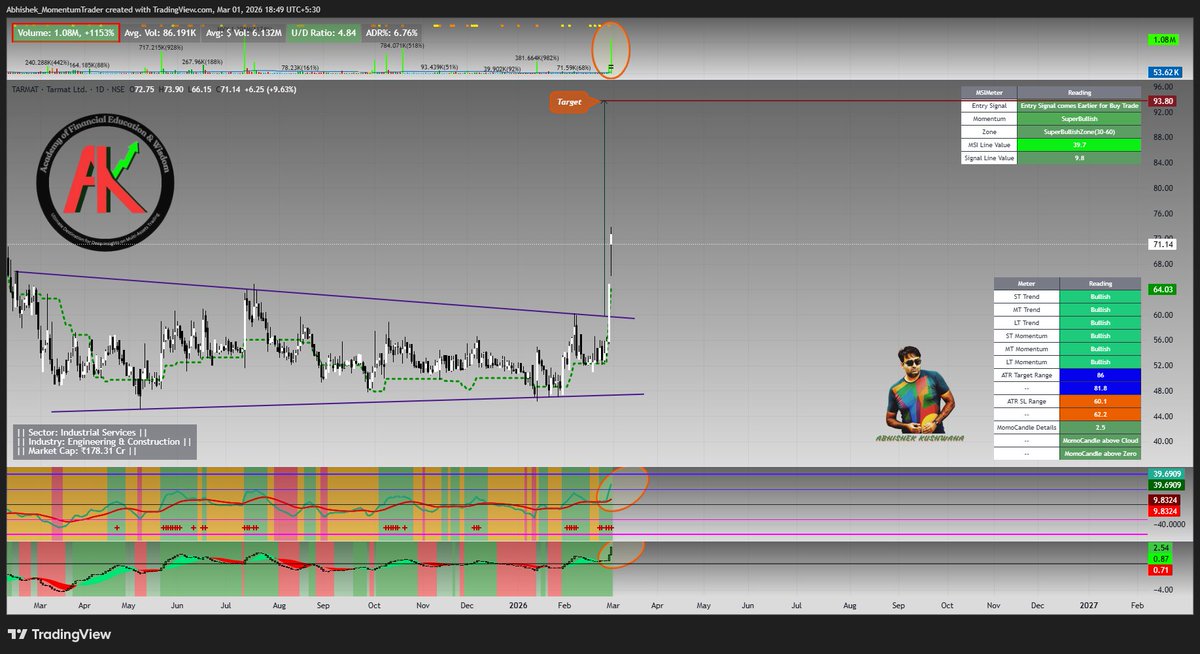Click the Meter header in lower table

pyautogui.click(x=1026, y=283)
